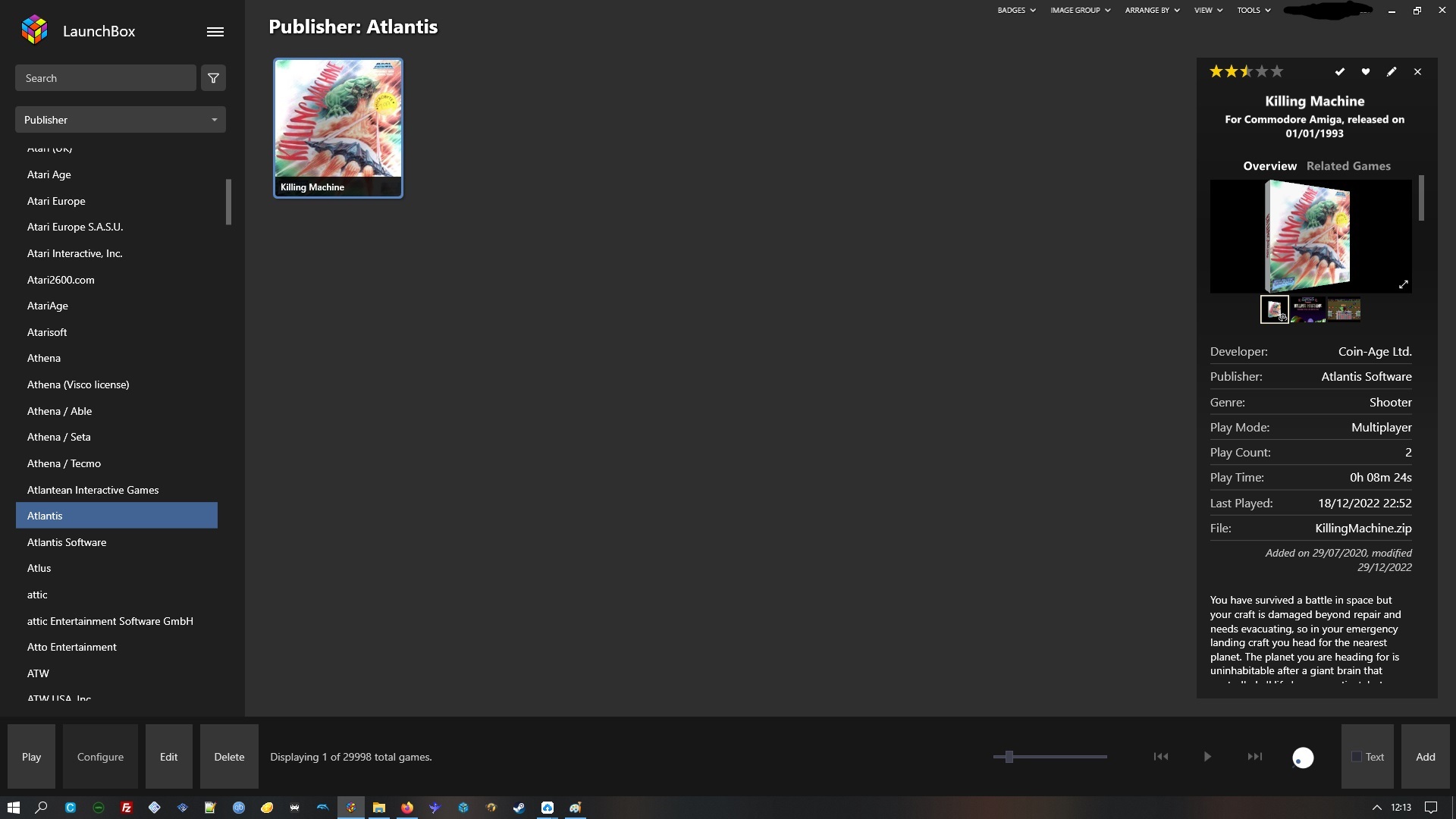Rate the game five stars
The height and width of the screenshot is (819, 1456).
tap(1277, 72)
